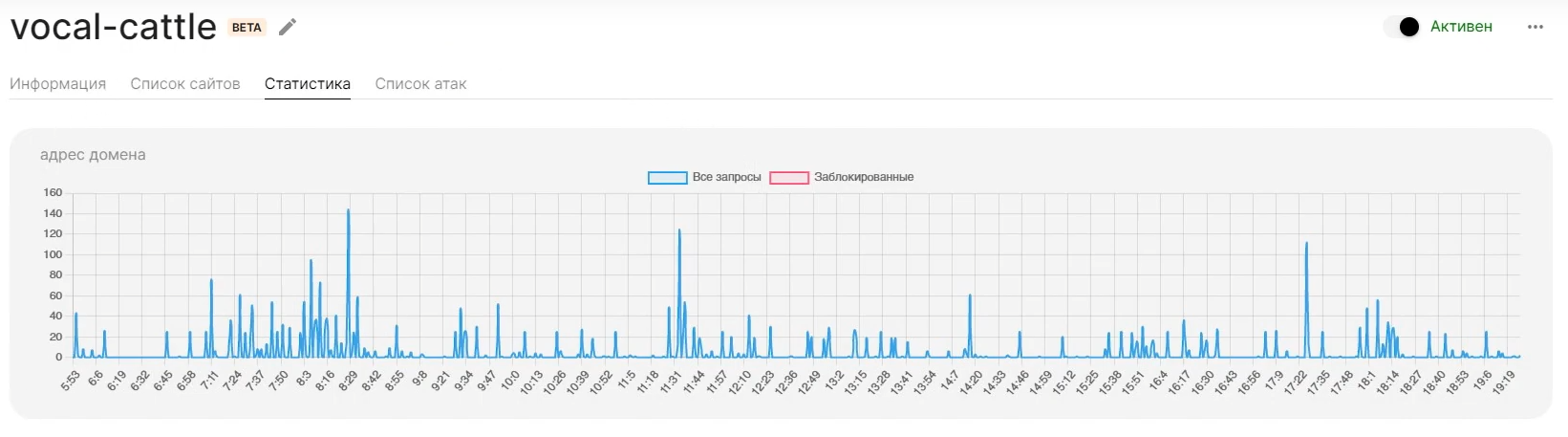
Task: Toggle the Активен switch off
Action: (x=1402, y=27)
